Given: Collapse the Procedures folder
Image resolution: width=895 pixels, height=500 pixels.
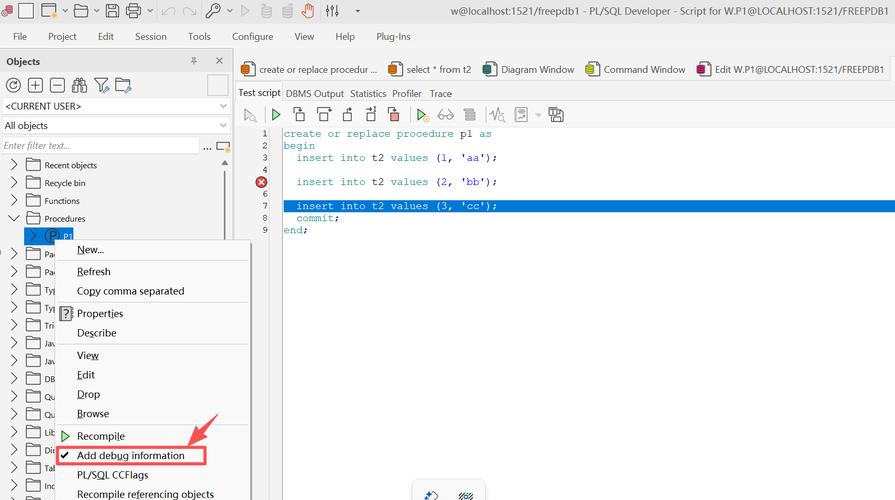Looking at the screenshot, I should pyautogui.click(x=14, y=218).
